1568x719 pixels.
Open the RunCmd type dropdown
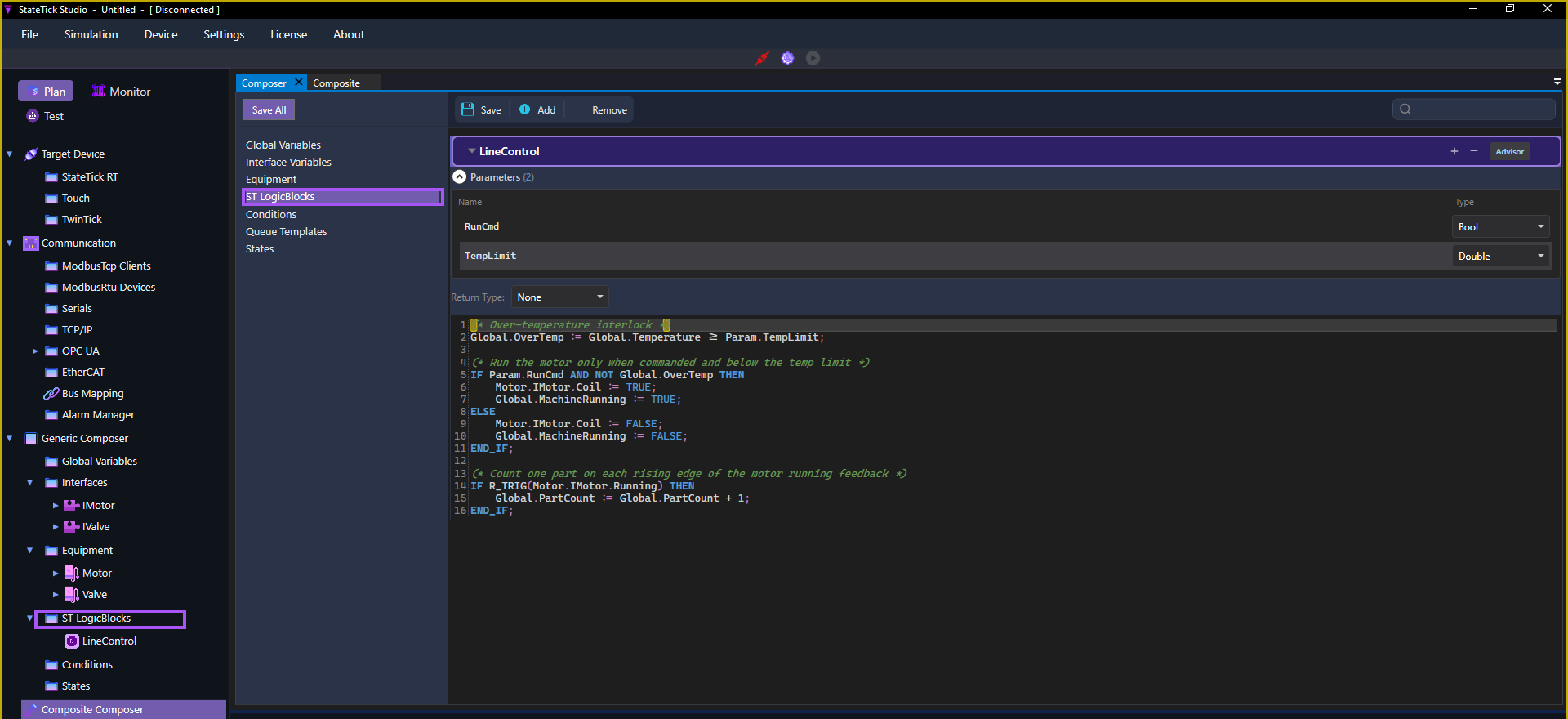point(1501,227)
